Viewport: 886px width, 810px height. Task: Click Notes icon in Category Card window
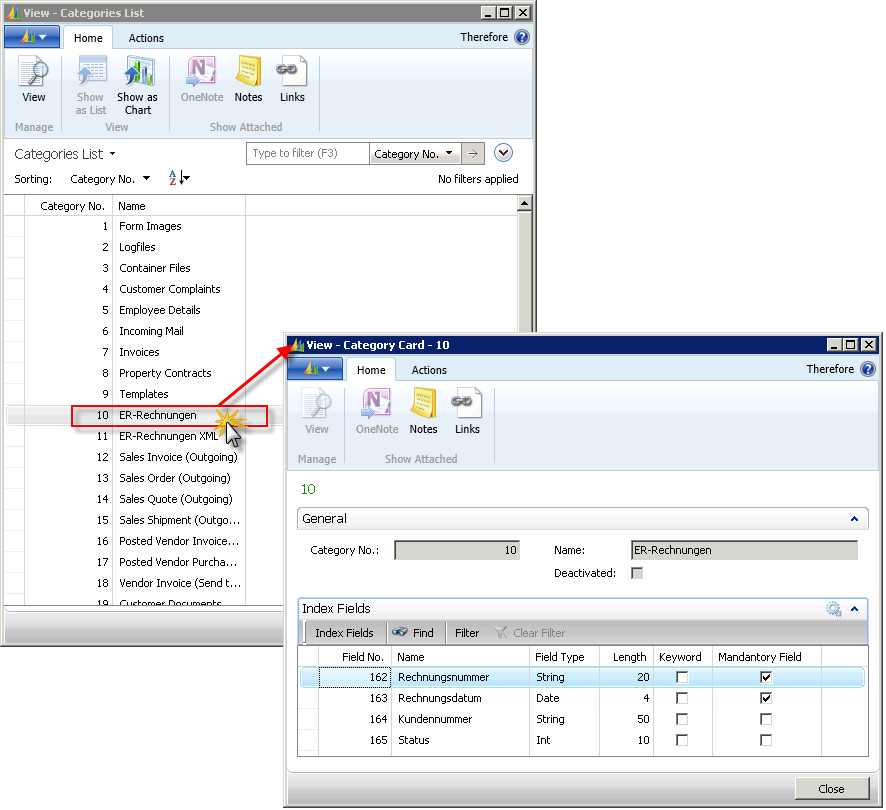(423, 412)
